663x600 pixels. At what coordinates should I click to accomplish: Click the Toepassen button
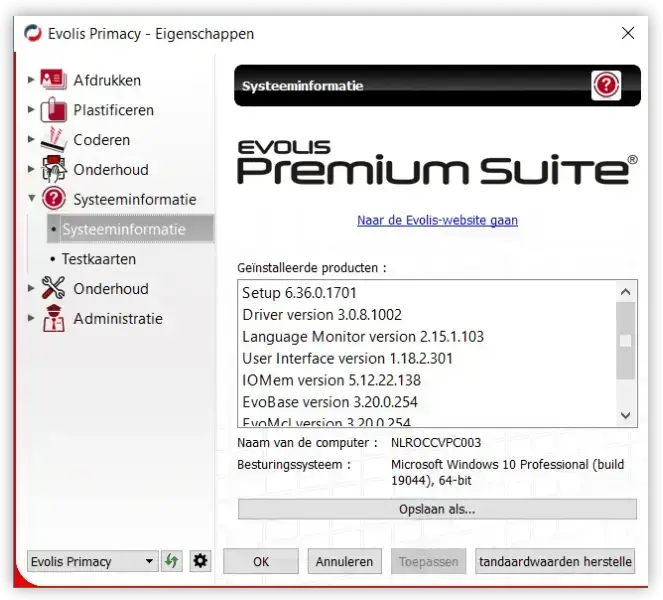click(x=428, y=562)
